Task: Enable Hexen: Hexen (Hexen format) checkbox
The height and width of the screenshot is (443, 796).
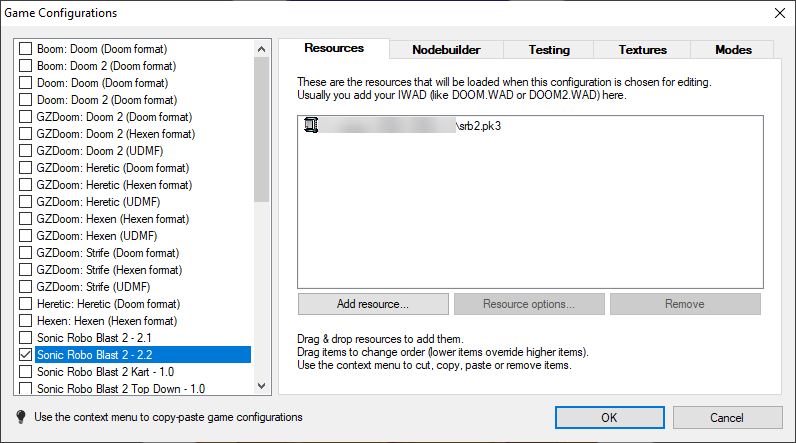Action: [25, 321]
